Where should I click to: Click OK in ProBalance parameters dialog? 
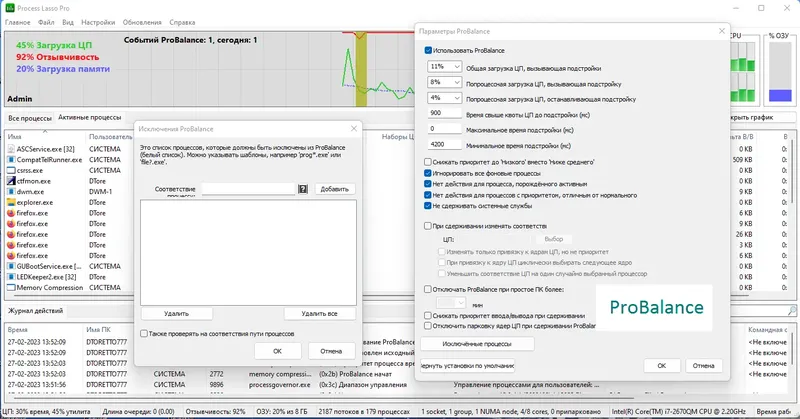tap(662, 365)
